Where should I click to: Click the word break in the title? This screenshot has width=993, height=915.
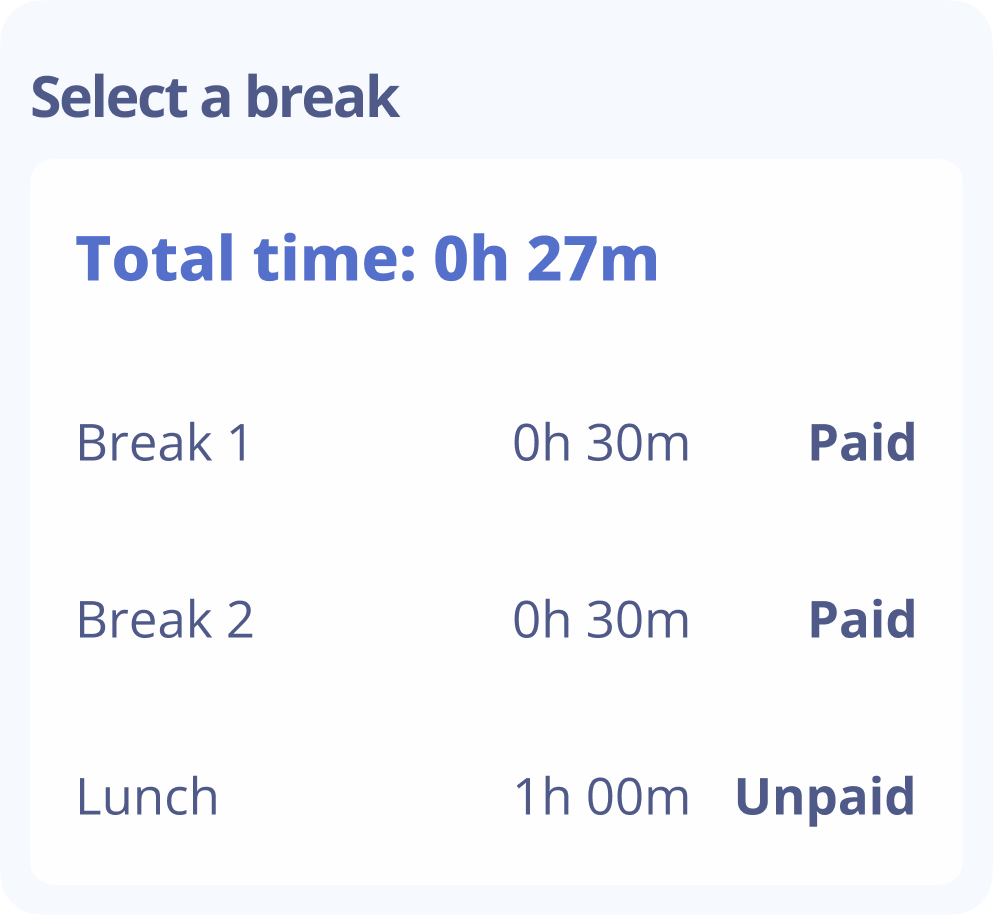[322, 98]
